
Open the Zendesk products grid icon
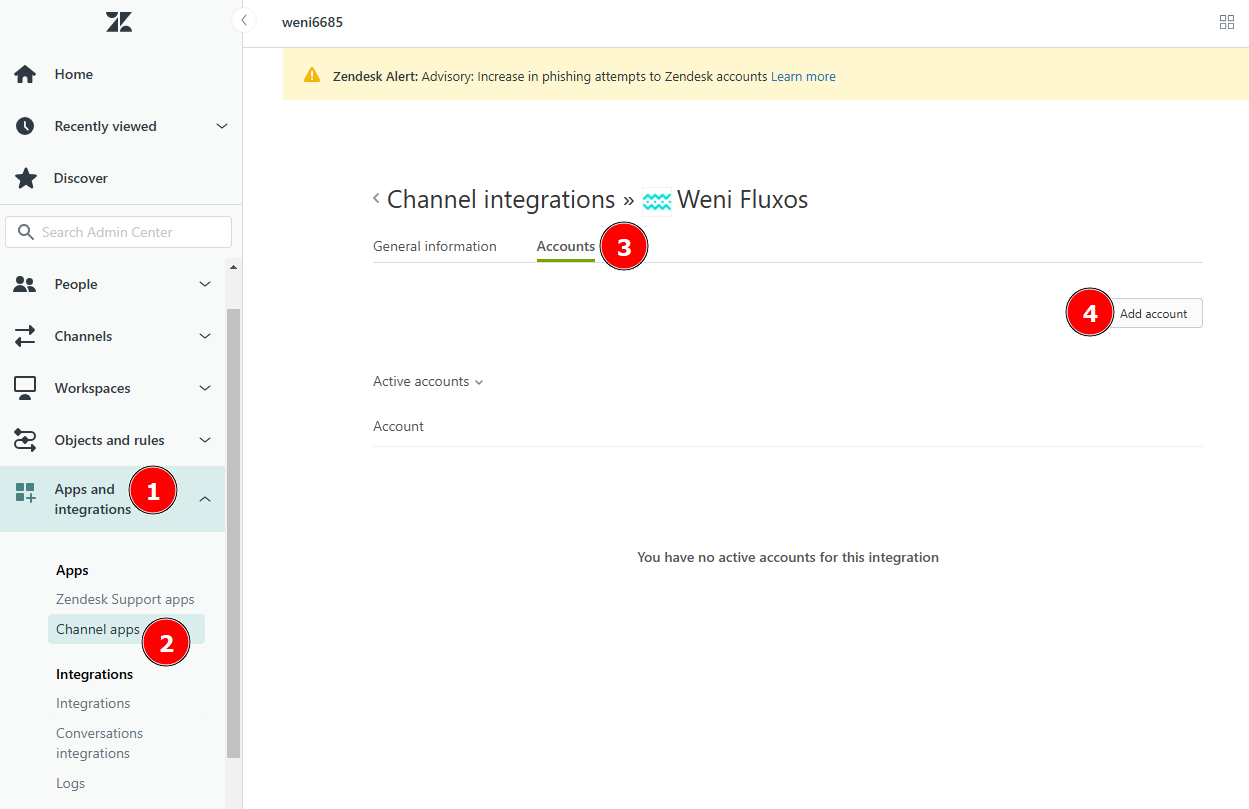[1227, 22]
